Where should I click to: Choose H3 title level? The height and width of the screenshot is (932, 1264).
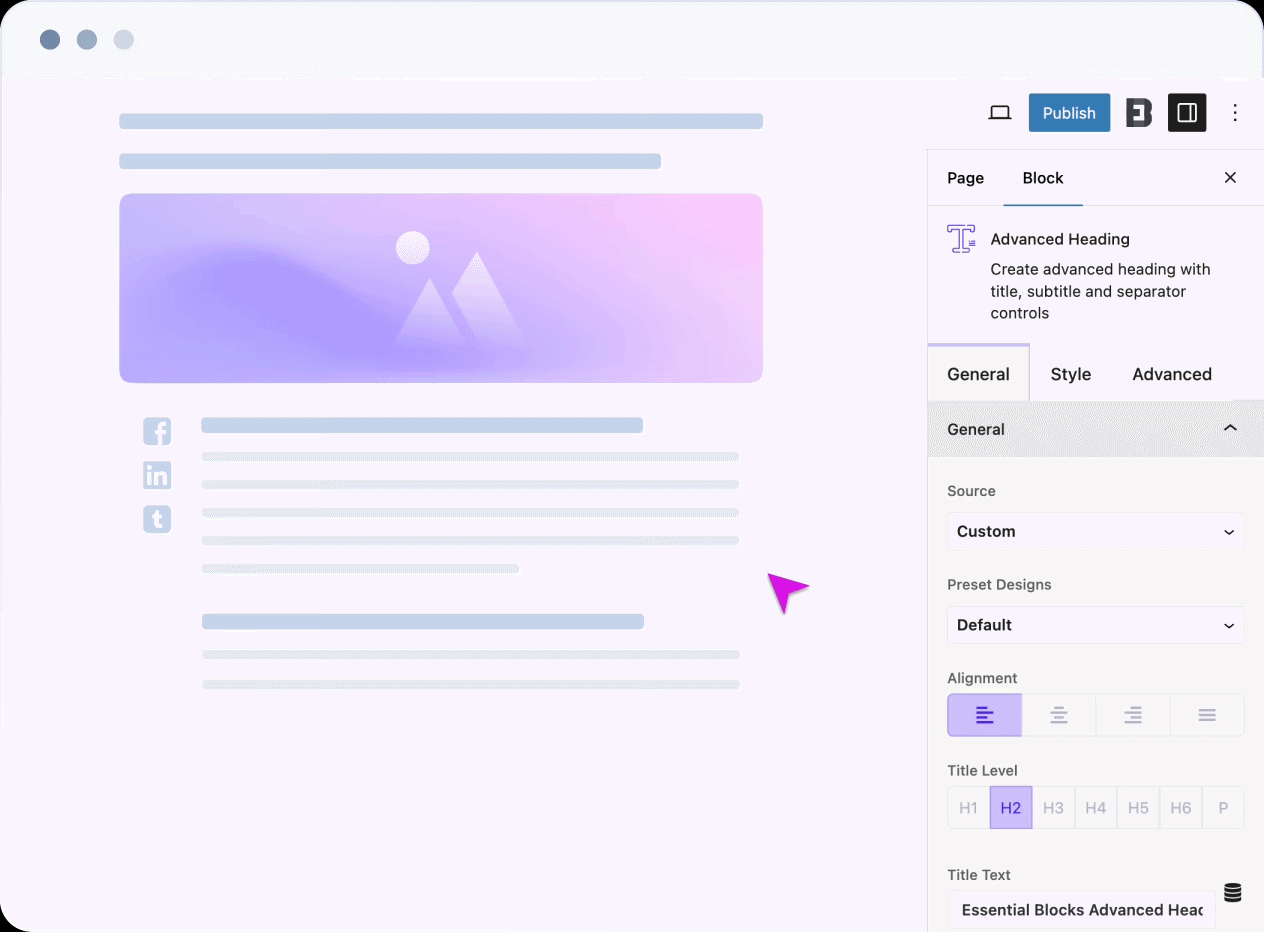click(1053, 808)
